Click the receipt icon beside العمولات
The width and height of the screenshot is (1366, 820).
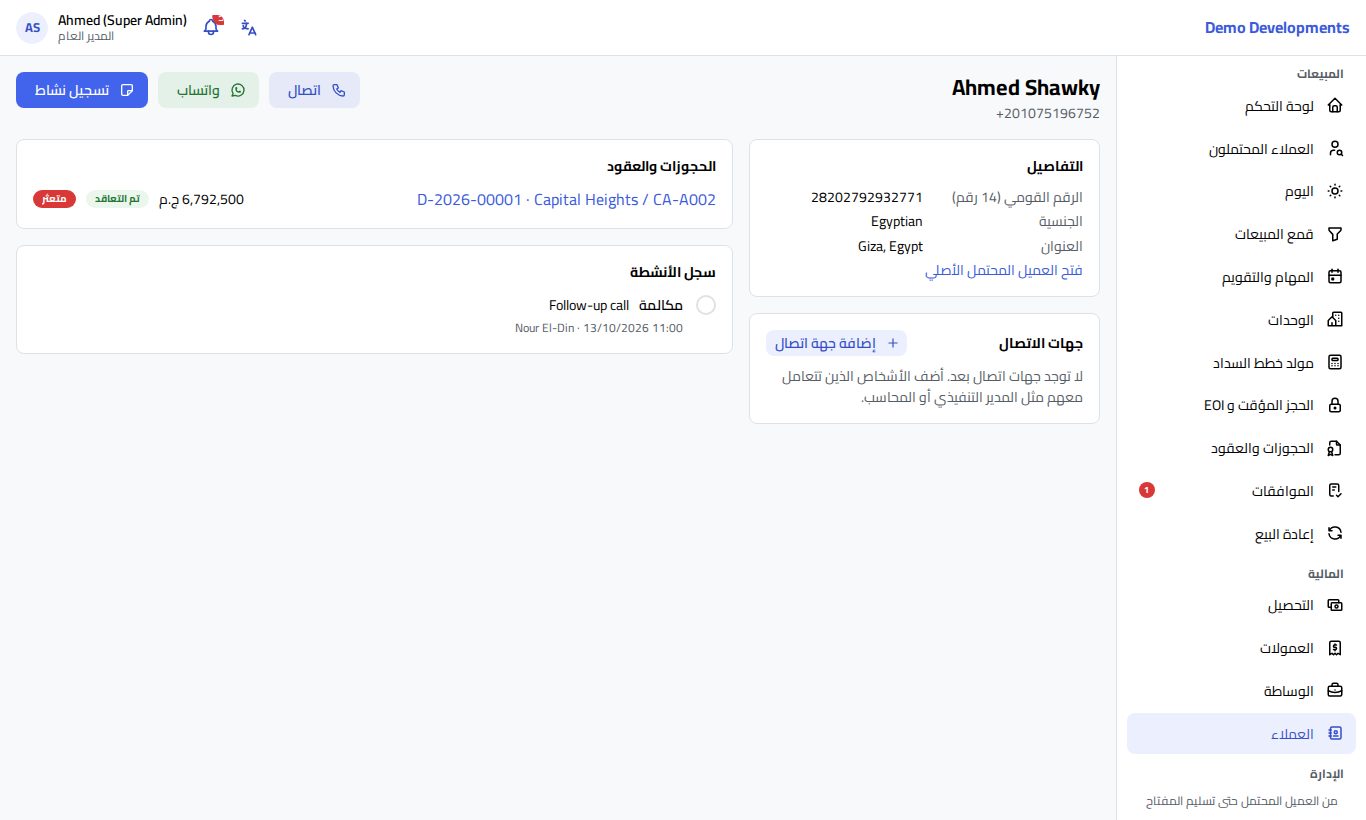point(1334,648)
